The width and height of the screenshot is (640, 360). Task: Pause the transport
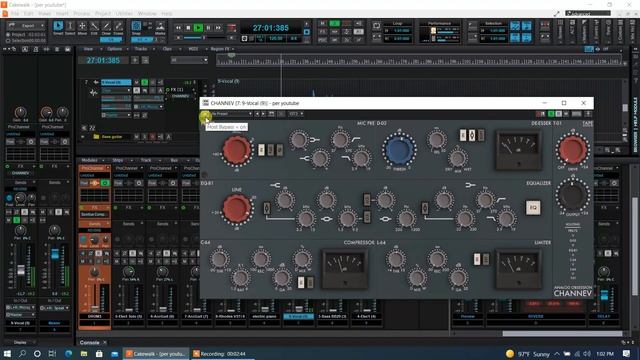(208, 28)
